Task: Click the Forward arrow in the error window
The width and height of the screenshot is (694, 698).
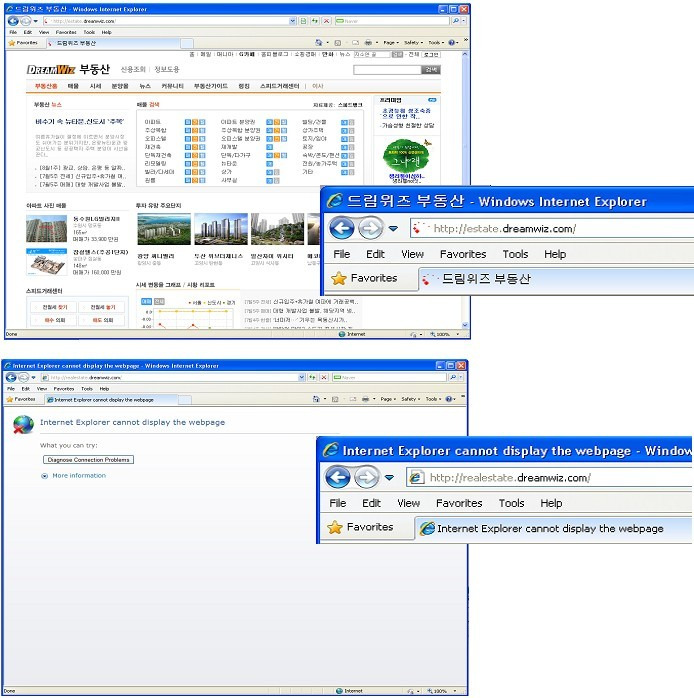Action: click(23, 377)
